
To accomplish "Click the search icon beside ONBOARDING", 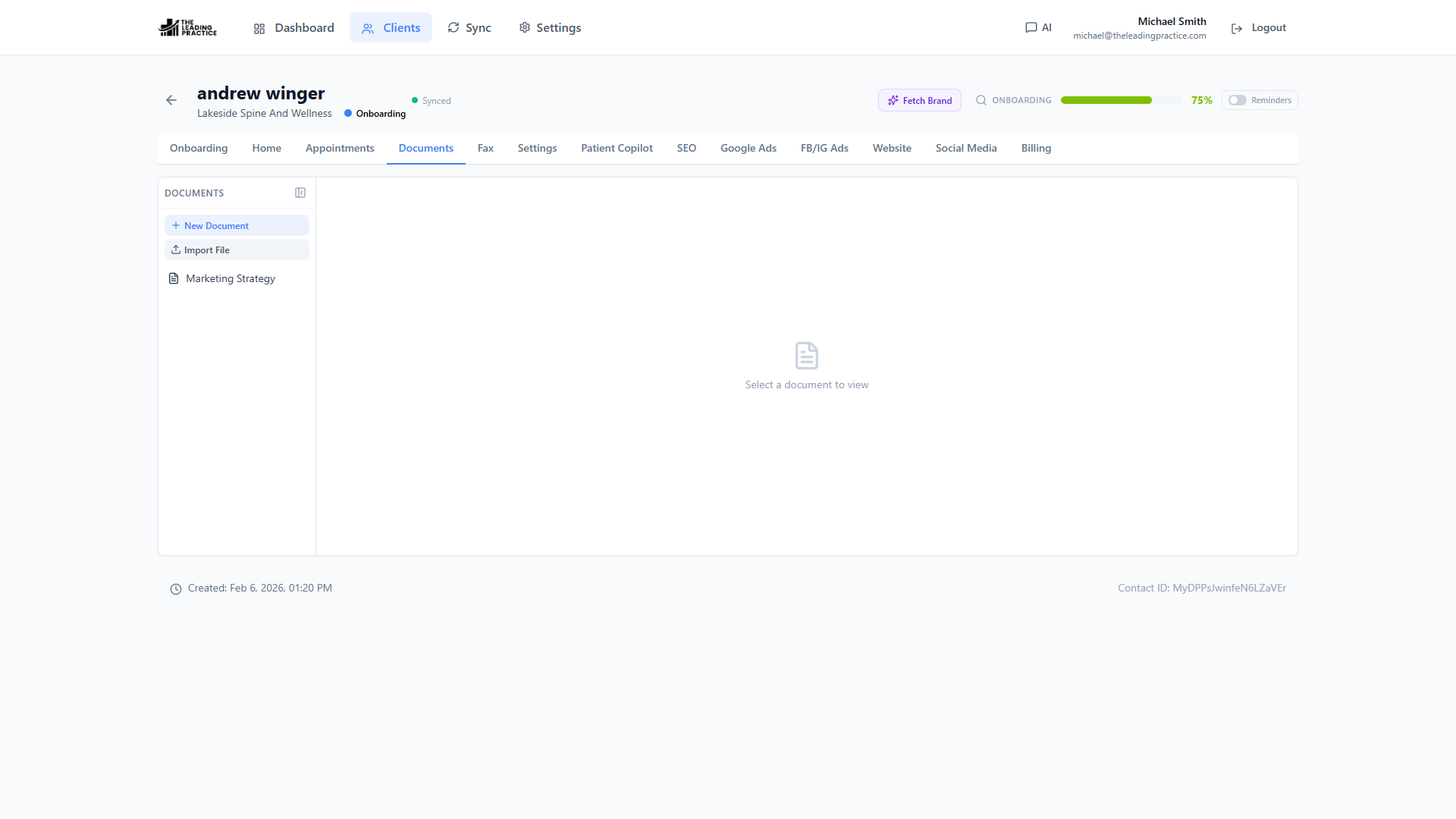I will pyautogui.click(x=981, y=100).
